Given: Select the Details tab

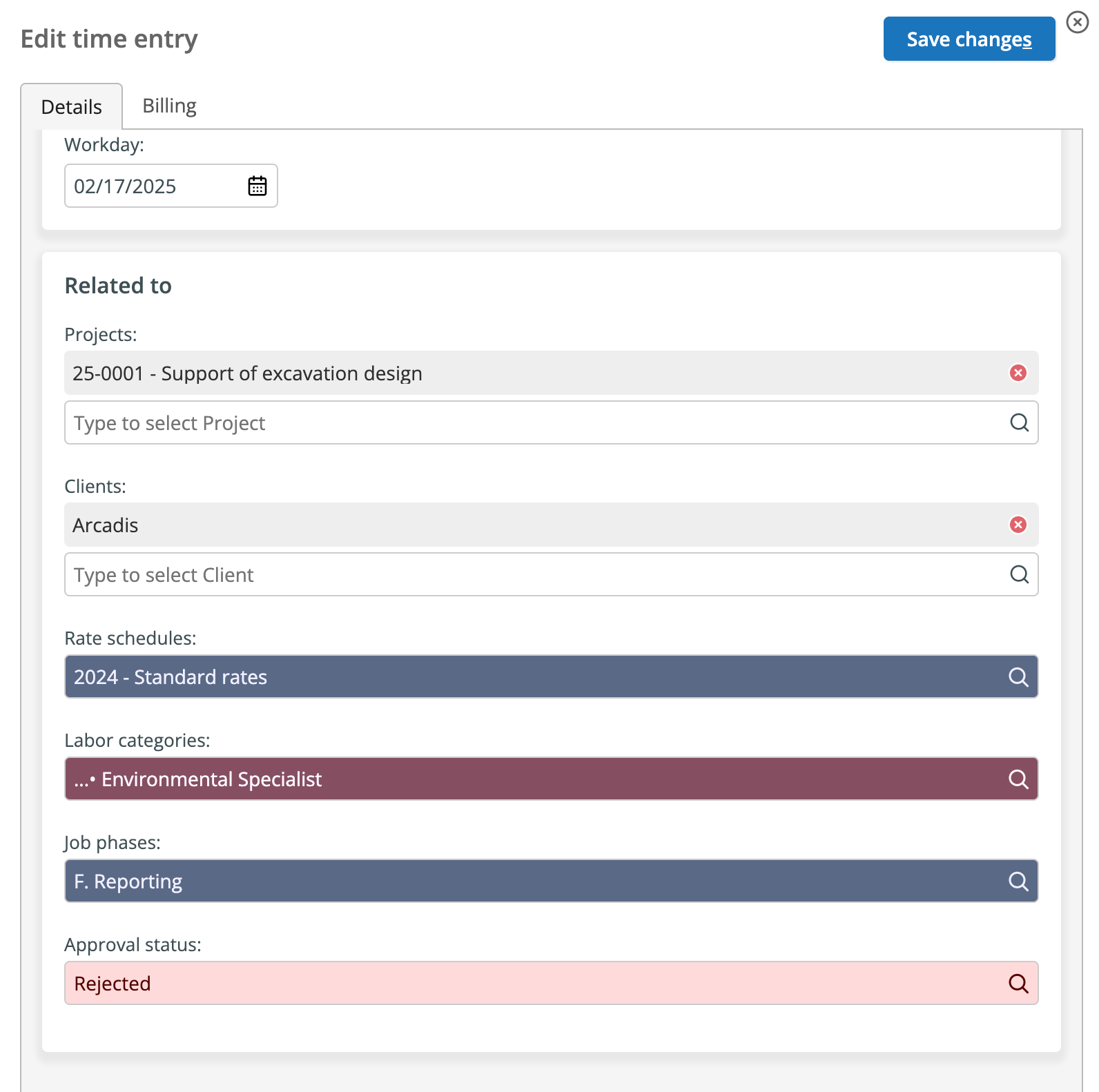Looking at the screenshot, I should pyautogui.click(x=72, y=107).
